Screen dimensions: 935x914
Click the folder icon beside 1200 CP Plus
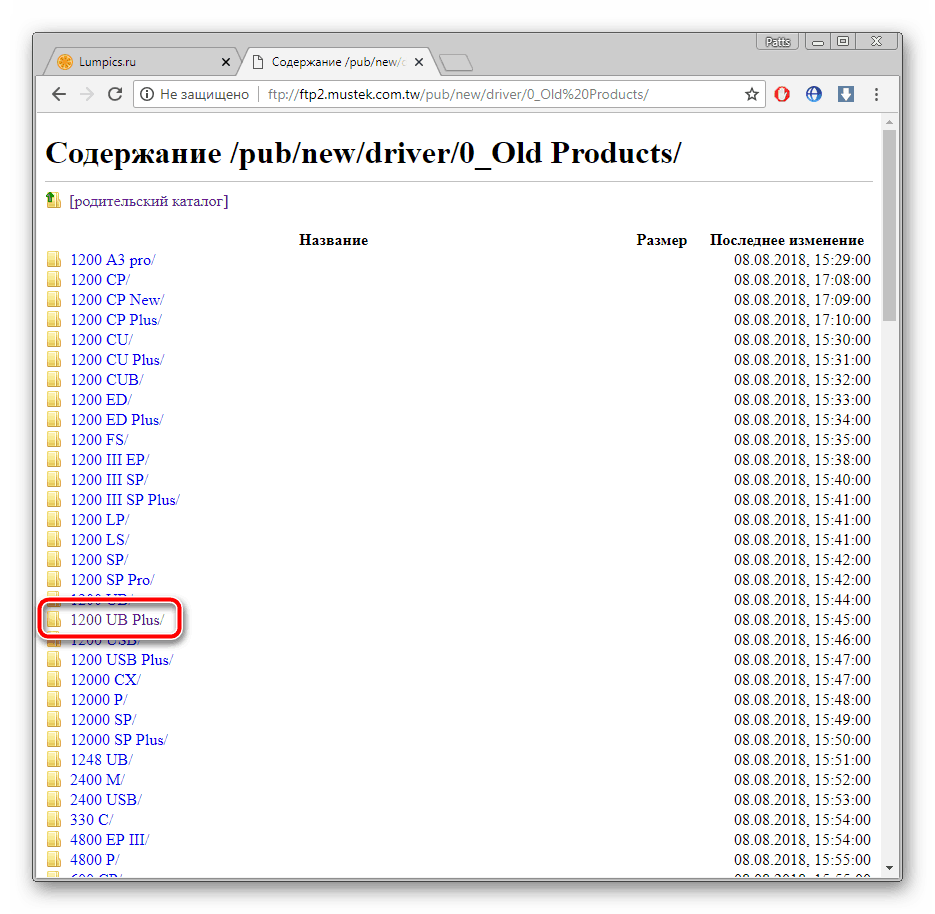pyautogui.click(x=54, y=320)
